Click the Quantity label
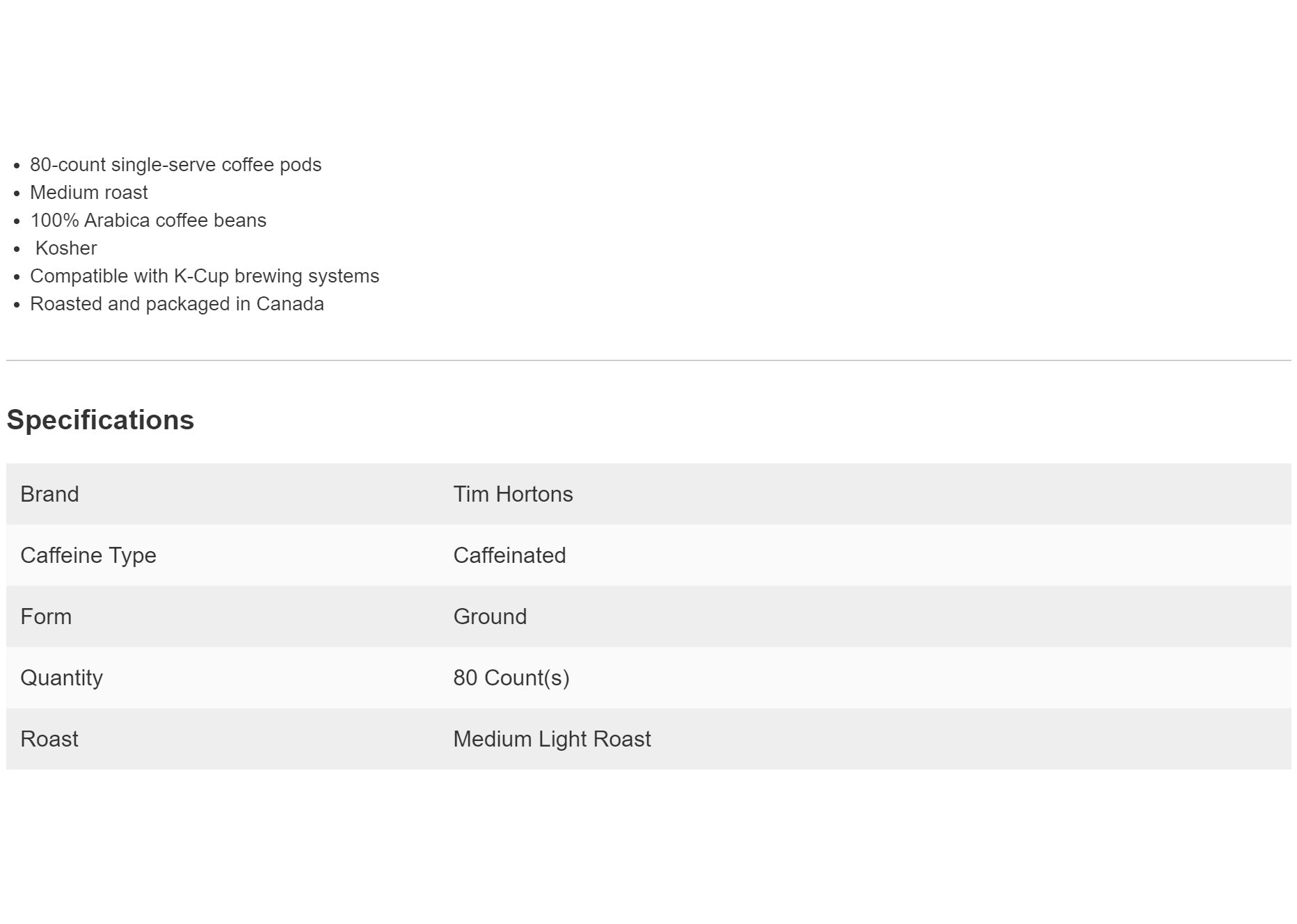Viewport: 1297px width, 924px height. tap(61, 678)
